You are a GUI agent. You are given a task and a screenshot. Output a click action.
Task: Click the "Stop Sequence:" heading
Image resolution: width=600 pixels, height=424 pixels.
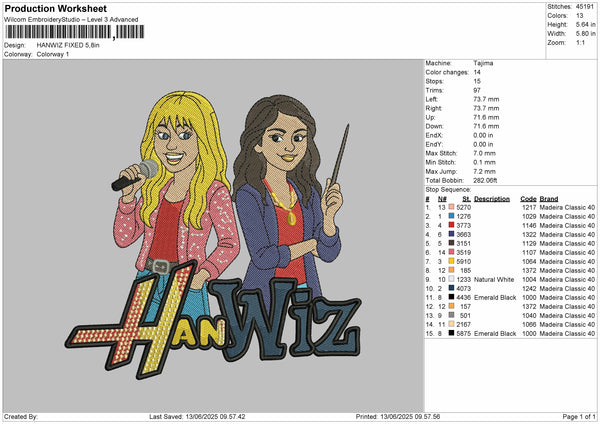(448, 189)
